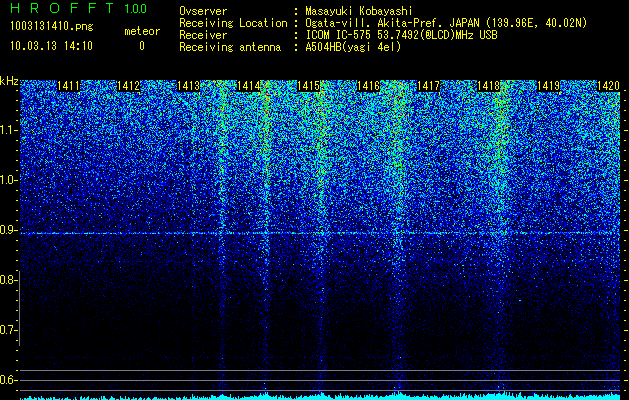The width and height of the screenshot is (629, 400).
Task: Click the 1420 time marker
Action: point(609,86)
